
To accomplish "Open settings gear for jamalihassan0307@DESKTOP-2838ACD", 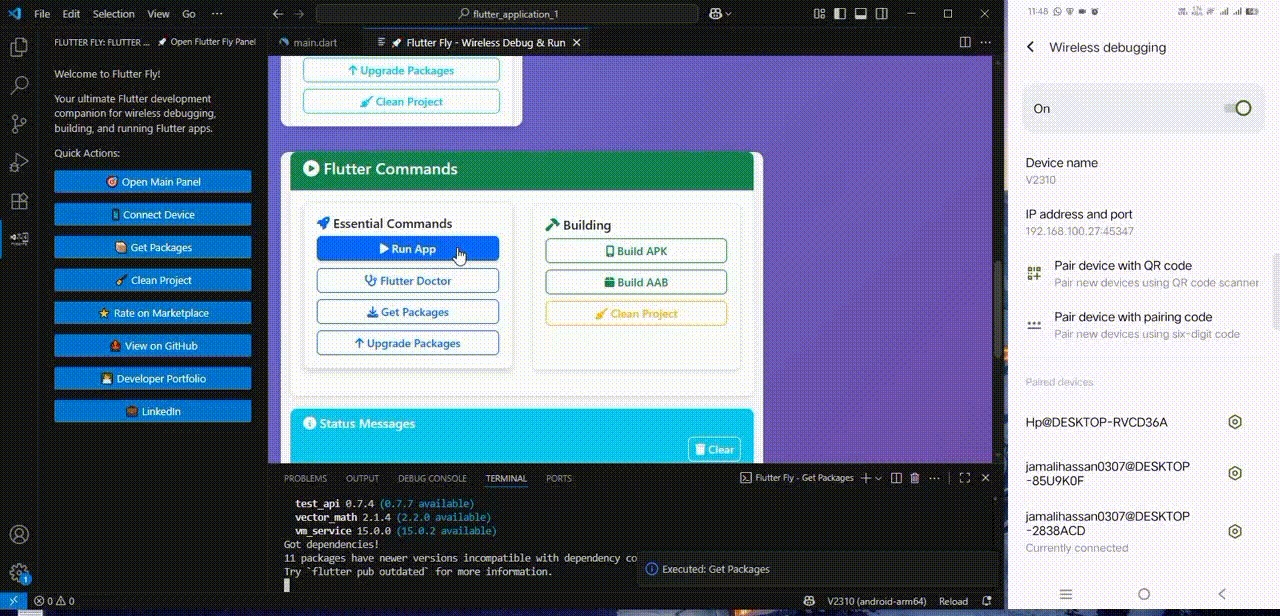I will (1235, 531).
